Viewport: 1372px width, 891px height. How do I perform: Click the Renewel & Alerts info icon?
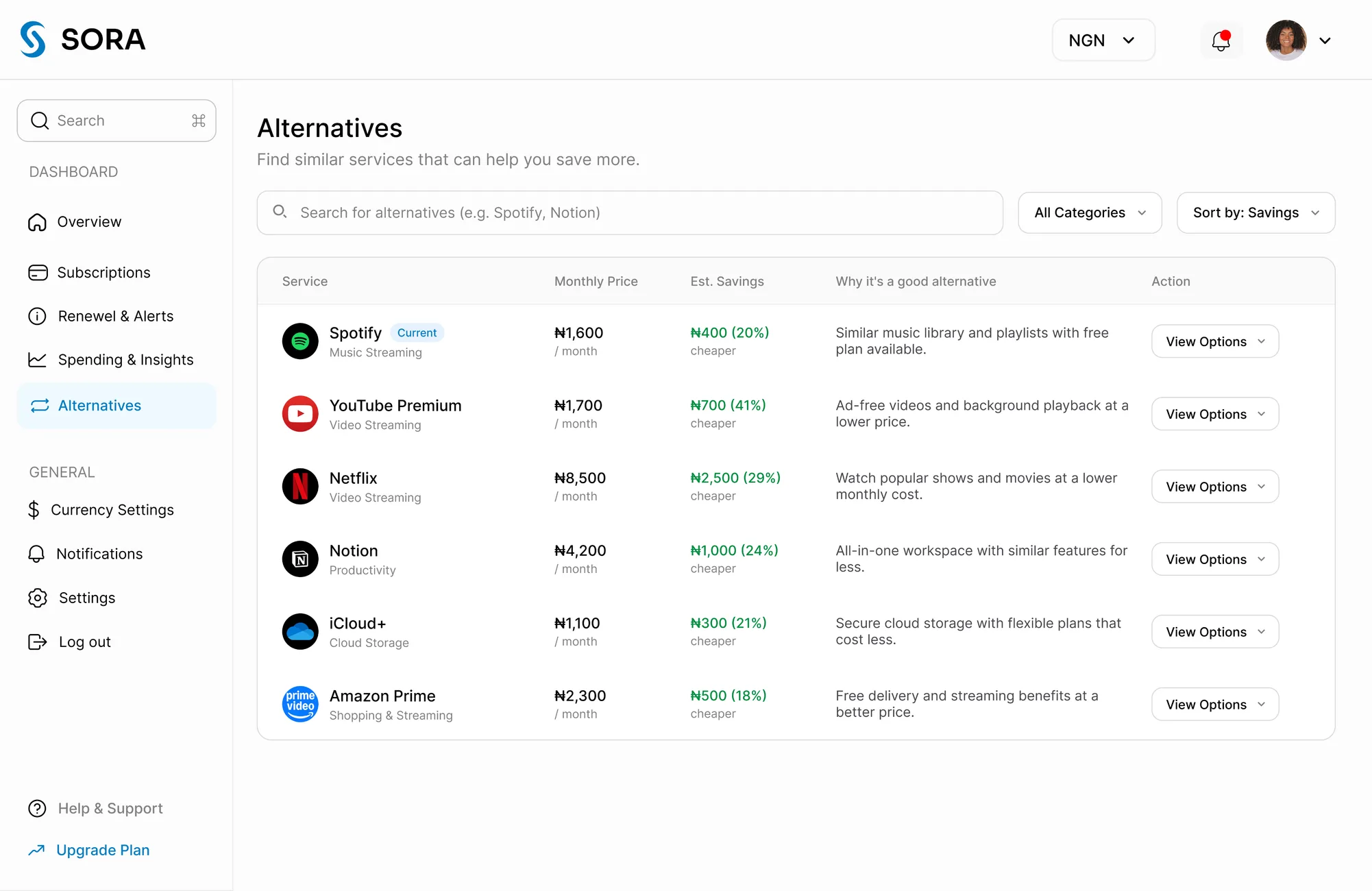coord(37,316)
